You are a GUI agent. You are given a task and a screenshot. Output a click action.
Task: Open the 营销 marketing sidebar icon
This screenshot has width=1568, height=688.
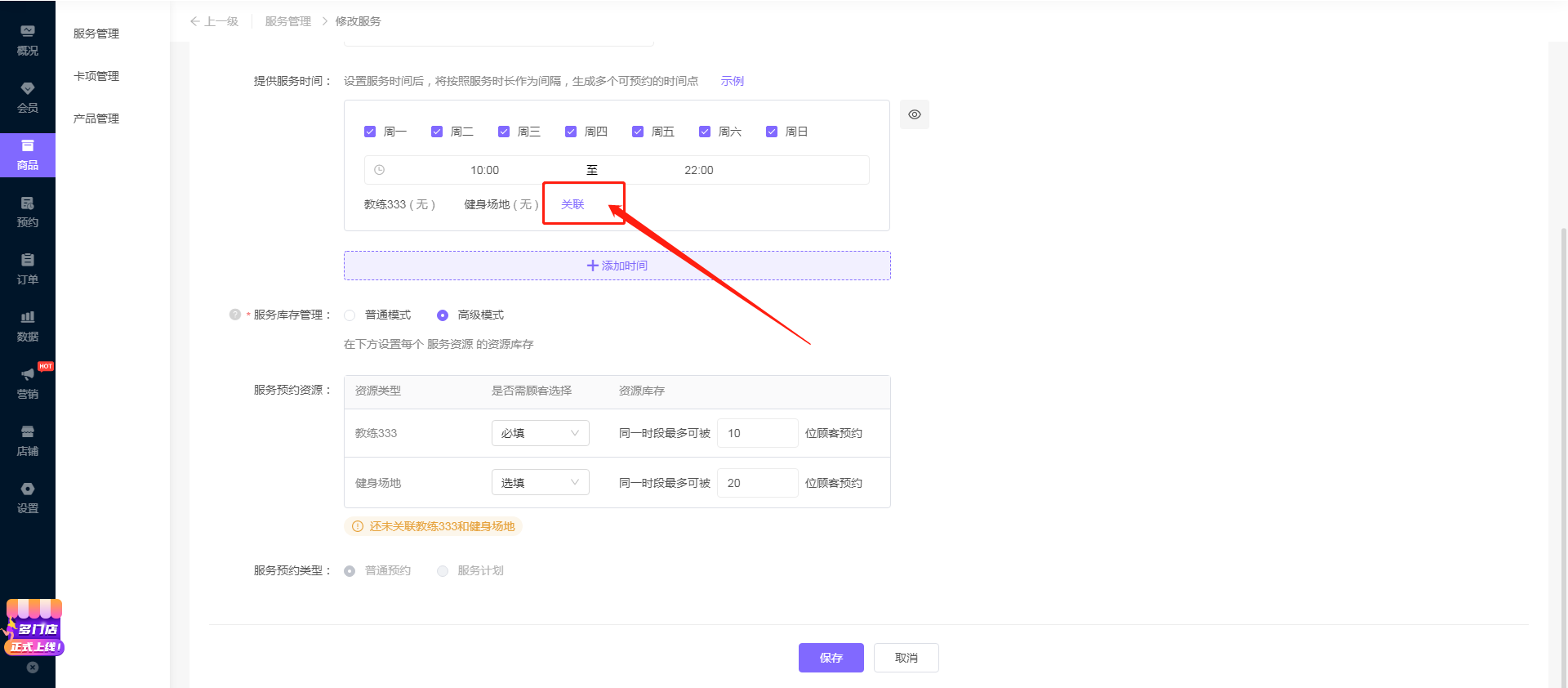[28, 384]
